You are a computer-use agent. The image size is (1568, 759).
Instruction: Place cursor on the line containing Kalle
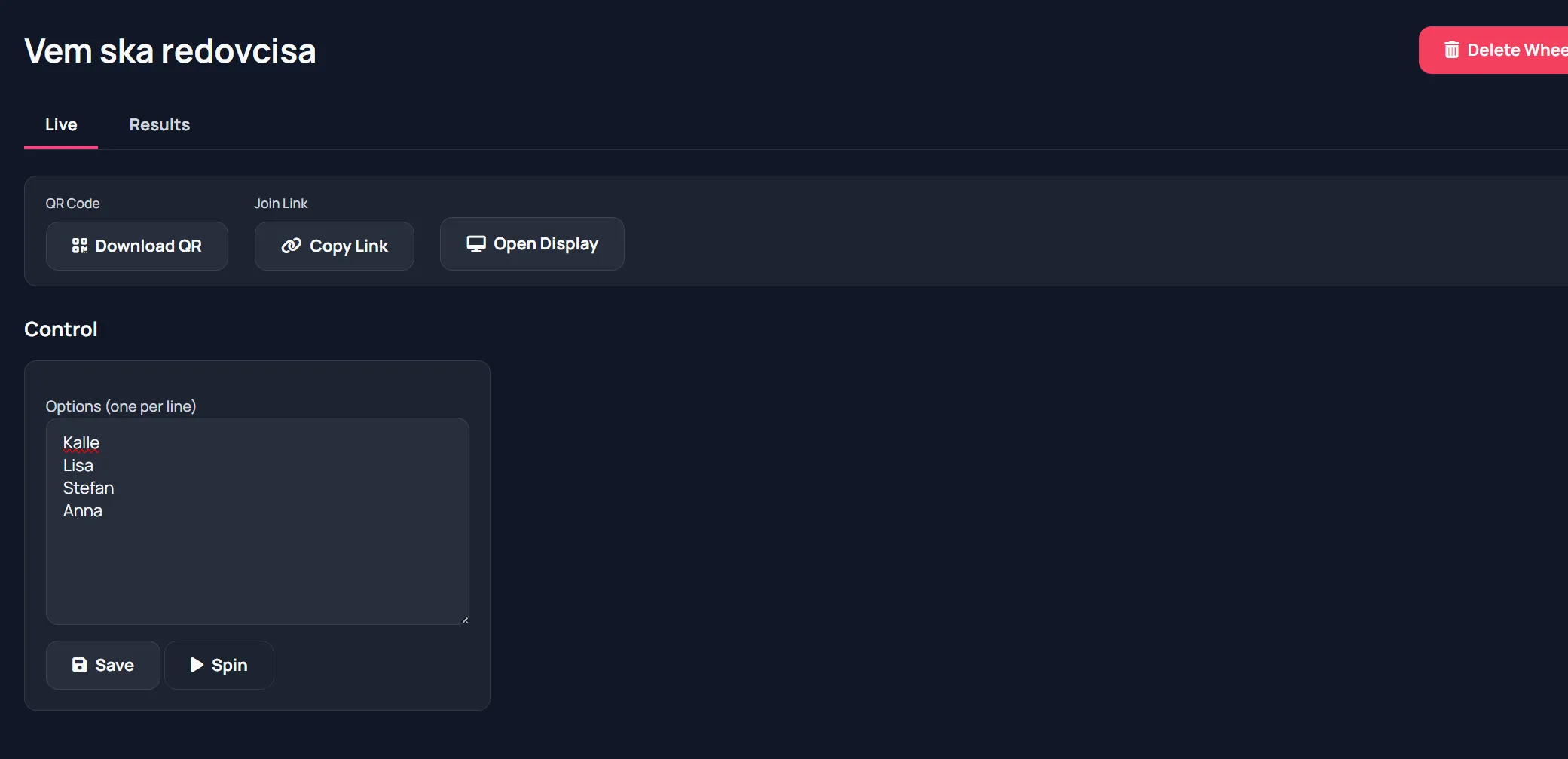point(81,442)
